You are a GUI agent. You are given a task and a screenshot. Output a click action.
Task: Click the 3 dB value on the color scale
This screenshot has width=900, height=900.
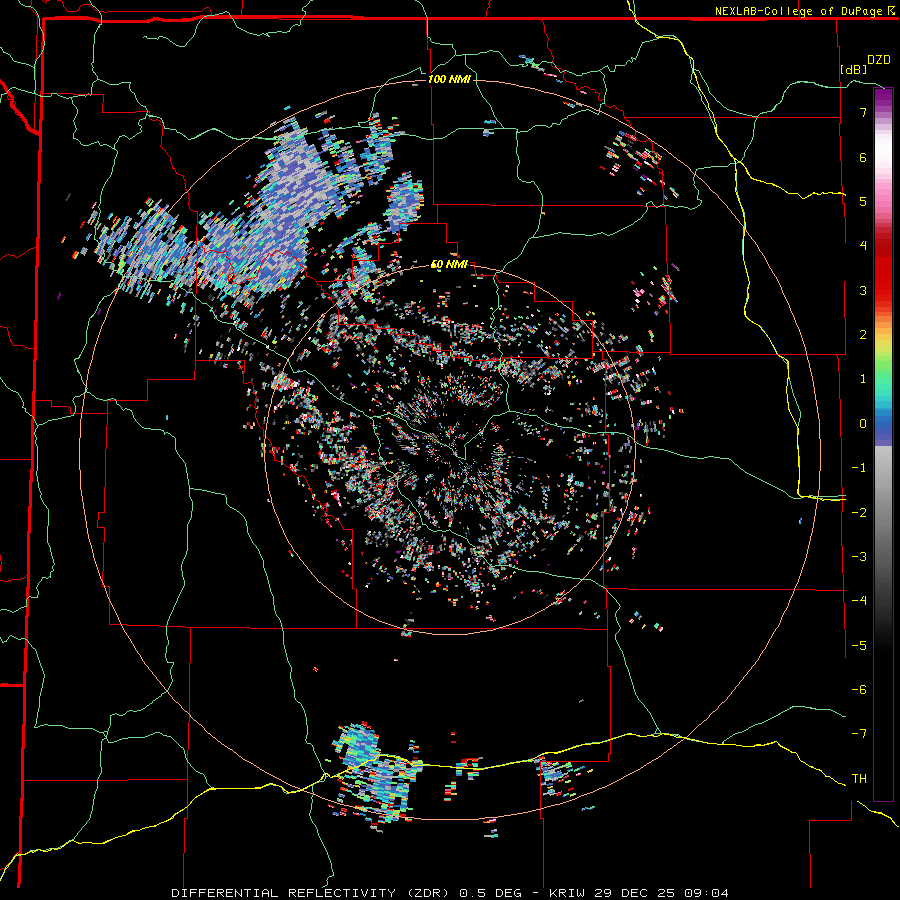click(863, 290)
